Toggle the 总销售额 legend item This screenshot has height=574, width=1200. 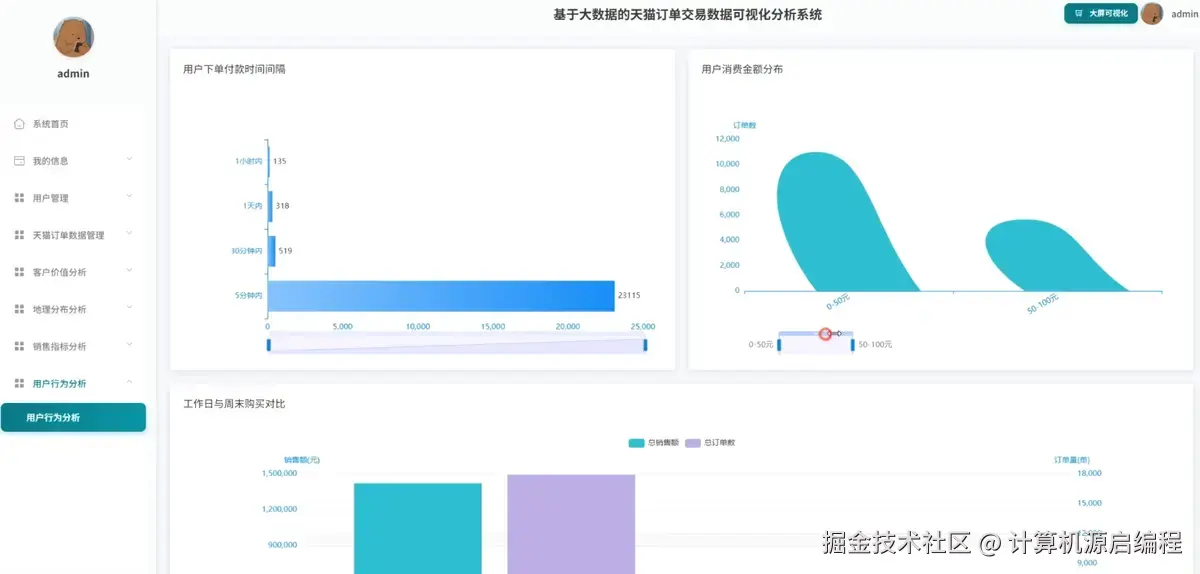click(654, 442)
